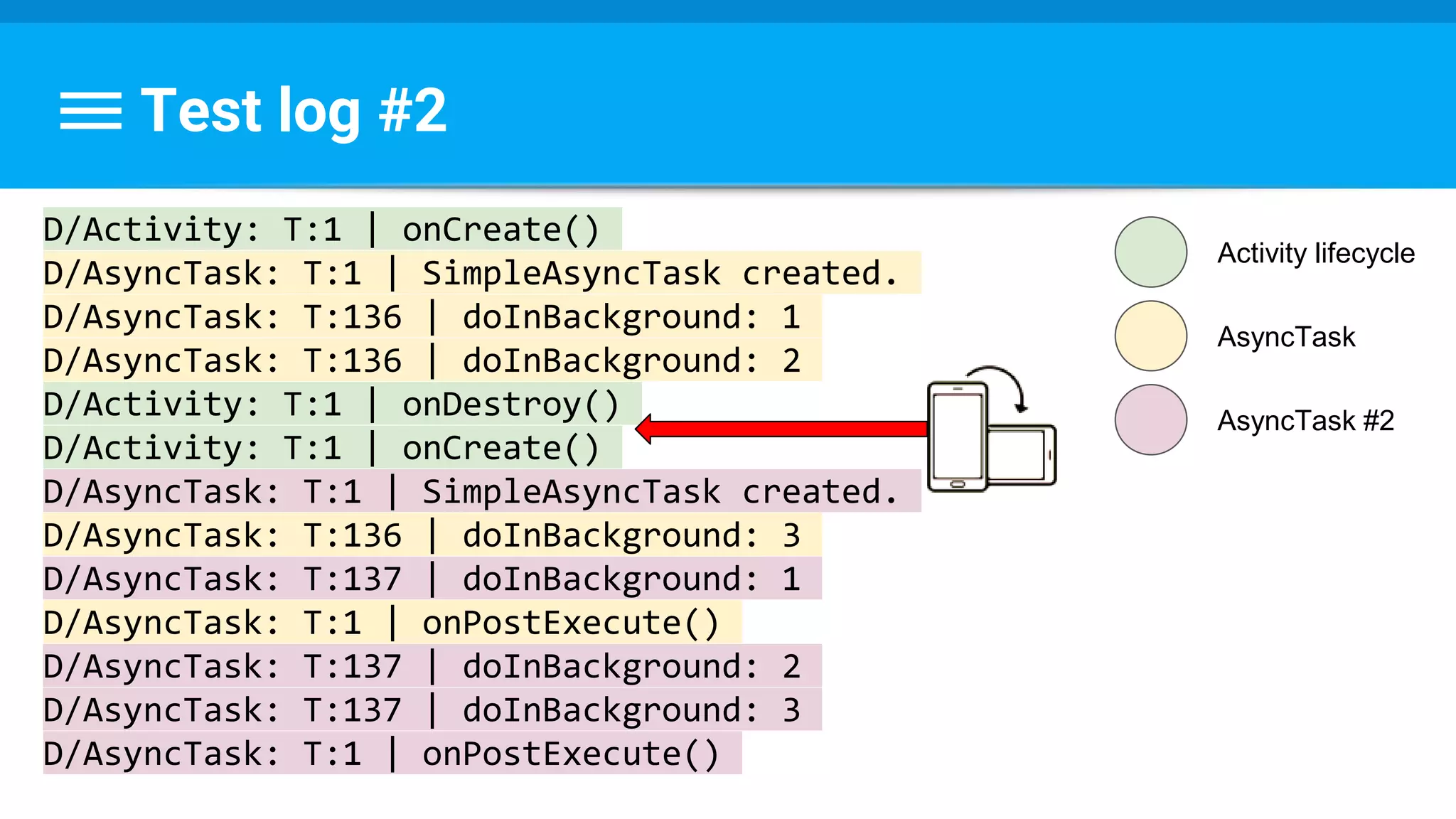Click the 'Test log #2' title
1456x819 pixels.
294,111
